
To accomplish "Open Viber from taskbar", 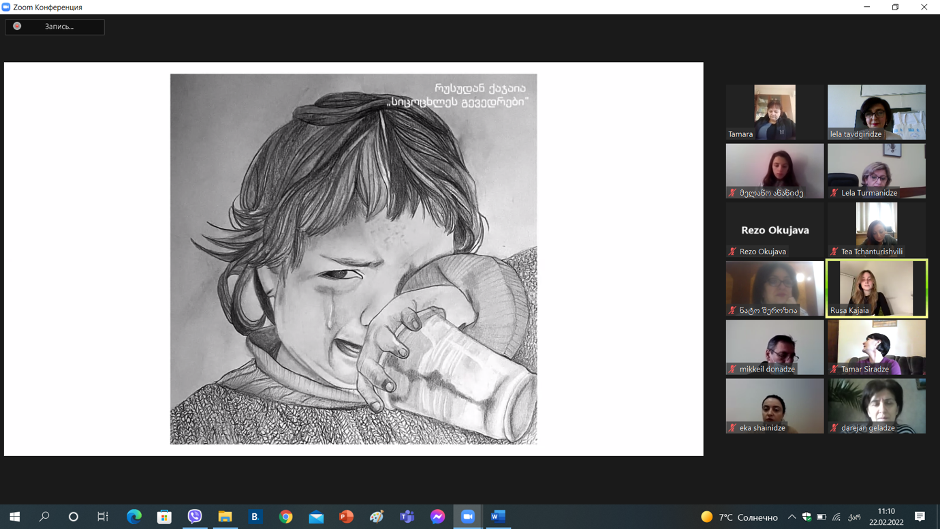I will (x=194, y=516).
